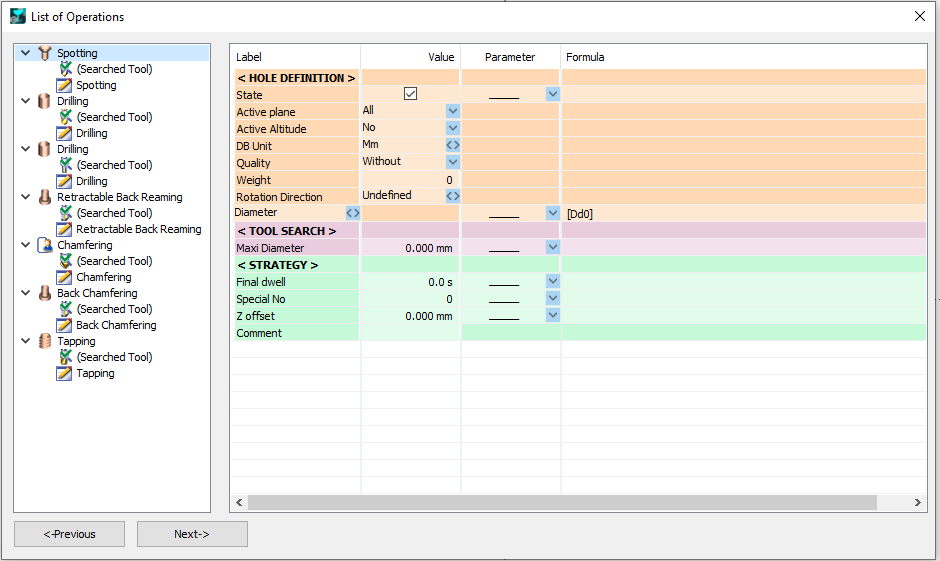This screenshot has height=561, width=940.
Task: Open the Active plane dropdown
Action: [x=452, y=111]
